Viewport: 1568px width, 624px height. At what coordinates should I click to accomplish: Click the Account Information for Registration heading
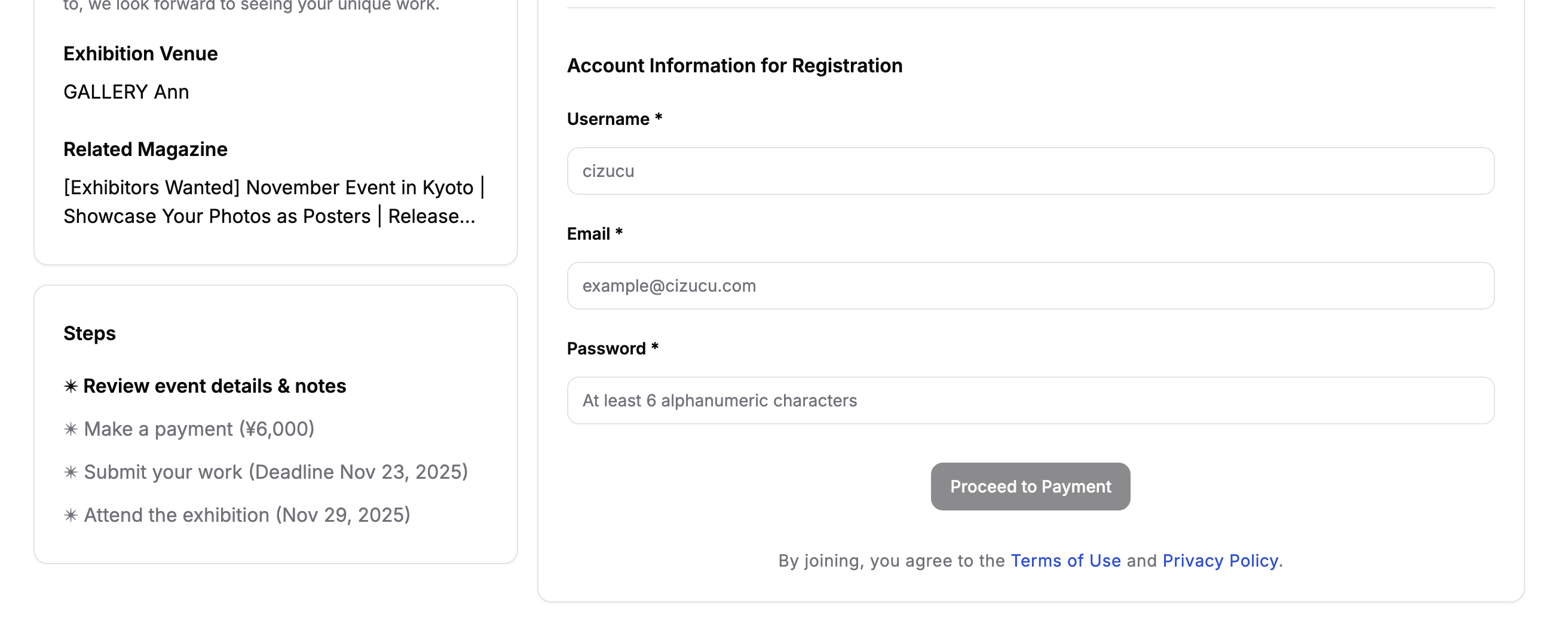click(x=734, y=66)
